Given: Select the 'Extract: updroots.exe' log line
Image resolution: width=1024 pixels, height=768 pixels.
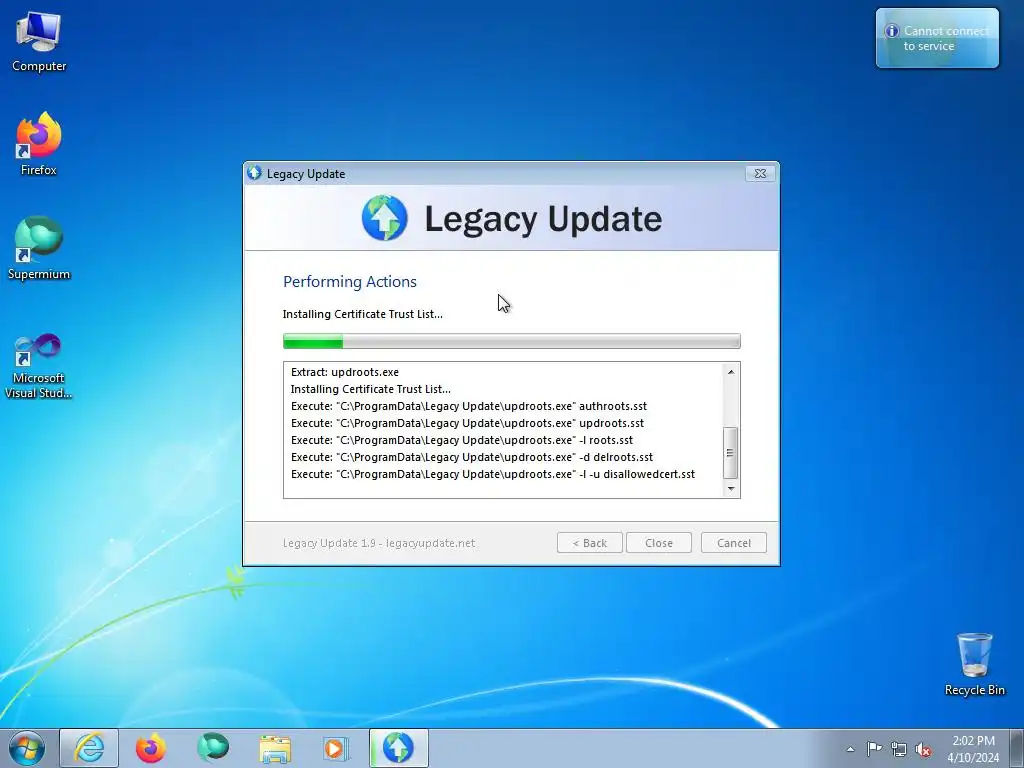Looking at the screenshot, I should (x=345, y=372).
